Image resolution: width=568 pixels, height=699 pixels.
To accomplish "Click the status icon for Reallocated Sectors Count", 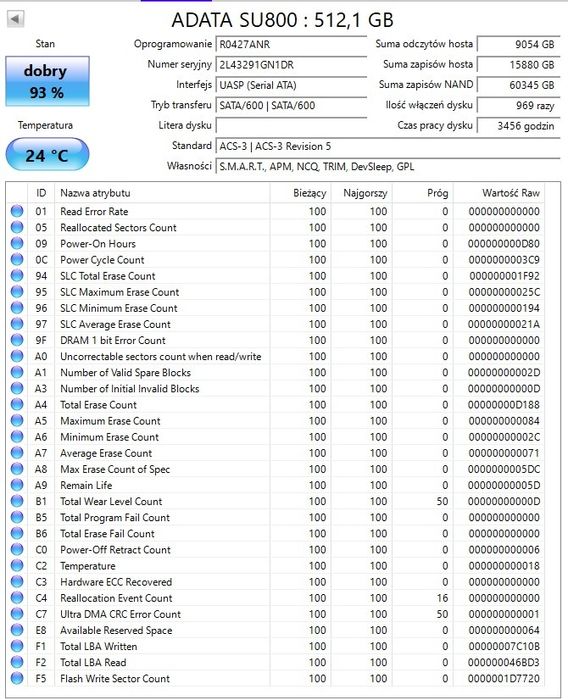I will coord(17,227).
